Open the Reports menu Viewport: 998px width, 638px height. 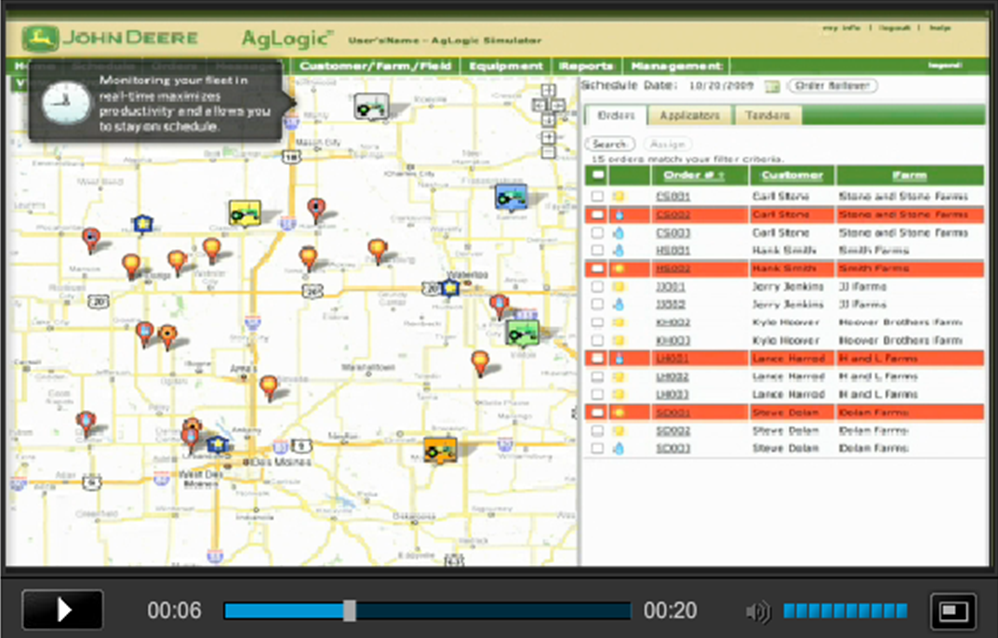point(586,66)
